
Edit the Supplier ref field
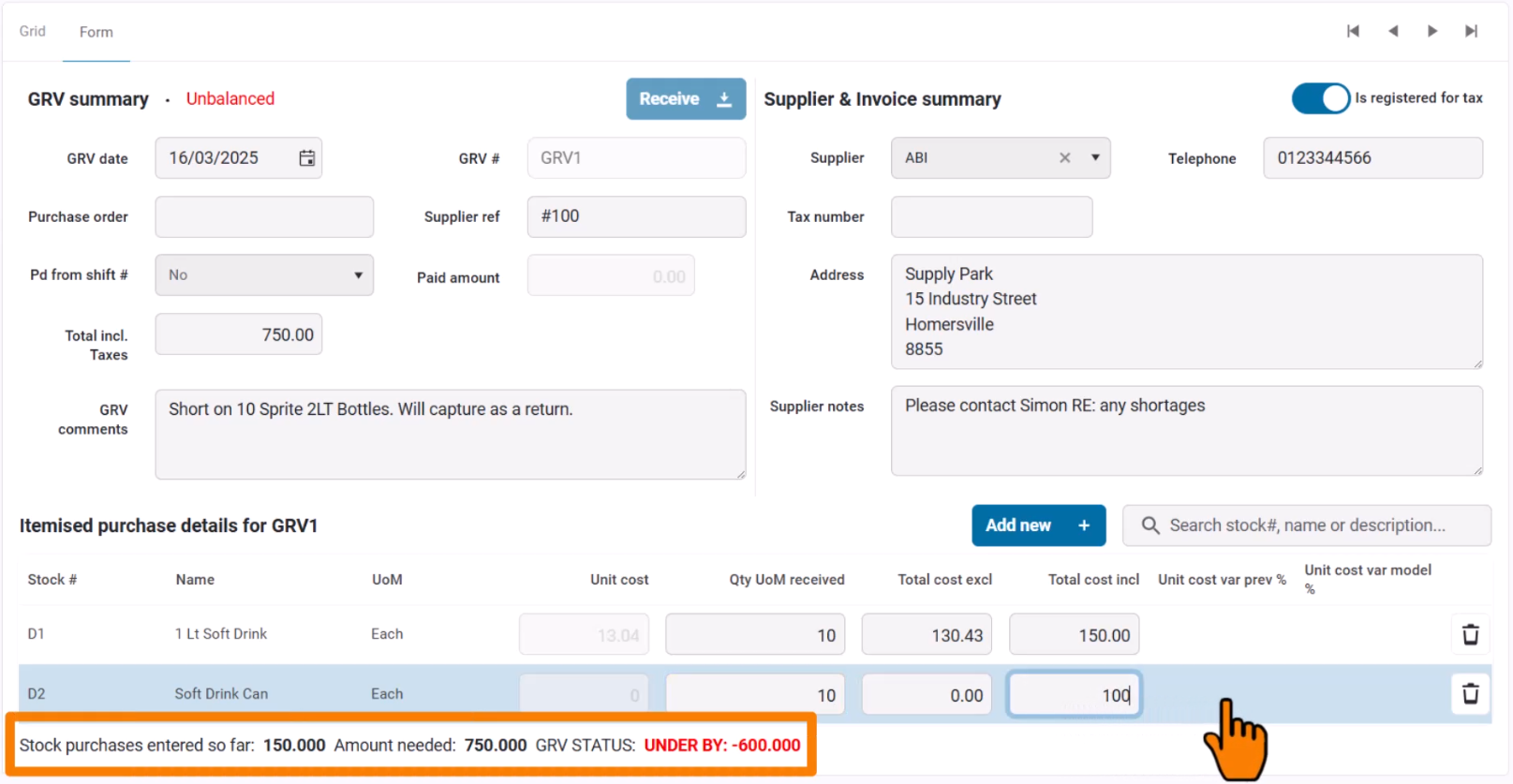[x=636, y=217]
